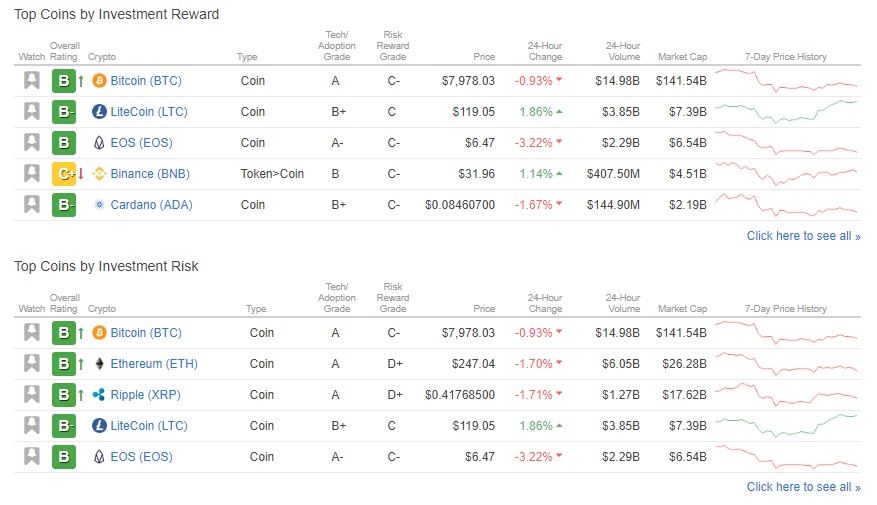Image resolution: width=877 pixels, height=505 pixels.
Task: Open Bitcoin (BTC) link in Reward table
Action: [146, 81]
